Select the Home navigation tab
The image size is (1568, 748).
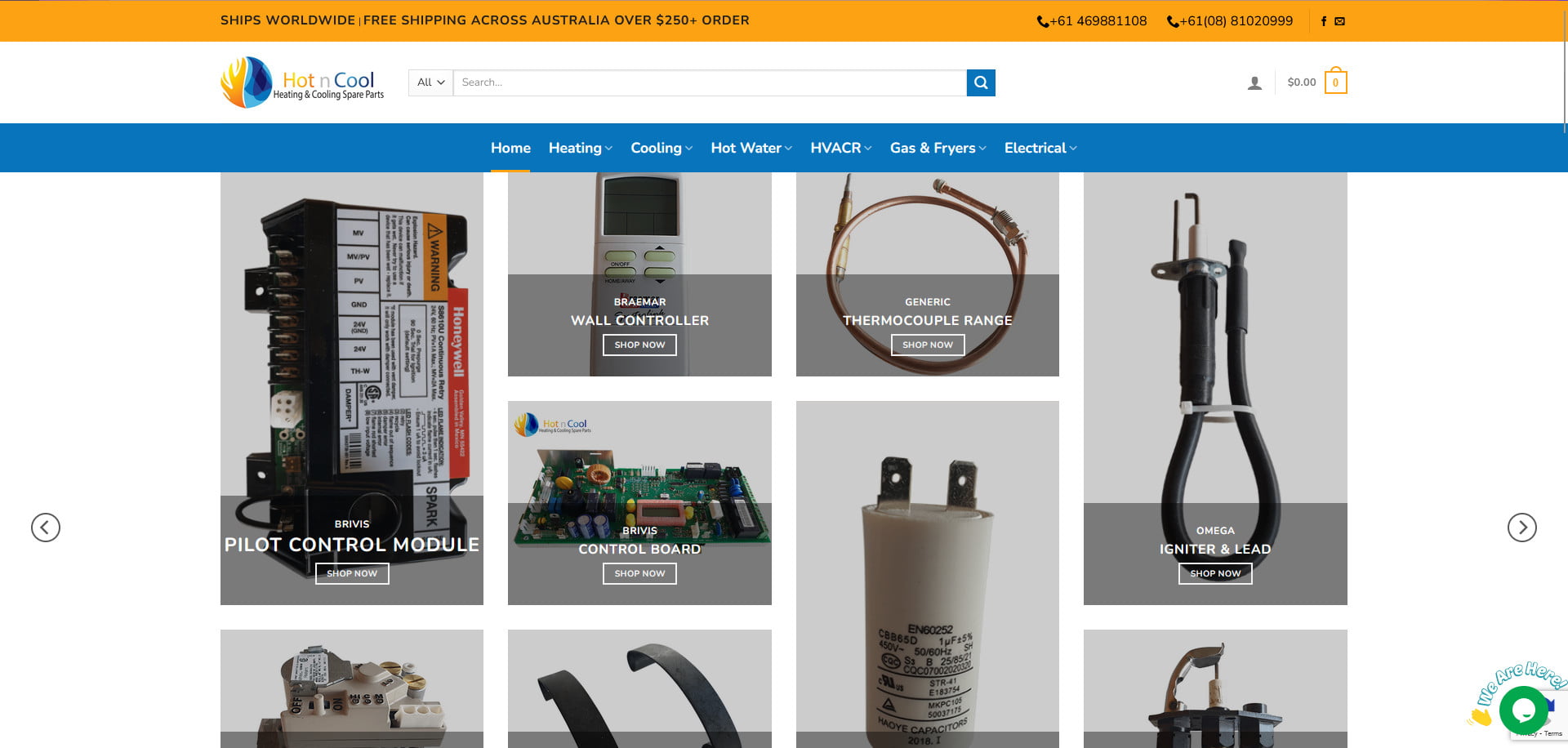pos(510,148)
